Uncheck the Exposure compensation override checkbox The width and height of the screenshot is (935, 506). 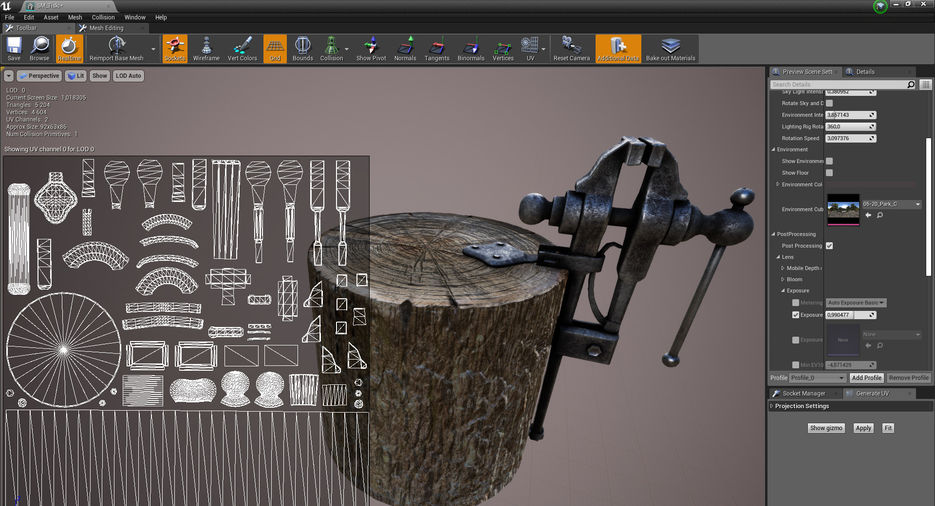point(795,315)
